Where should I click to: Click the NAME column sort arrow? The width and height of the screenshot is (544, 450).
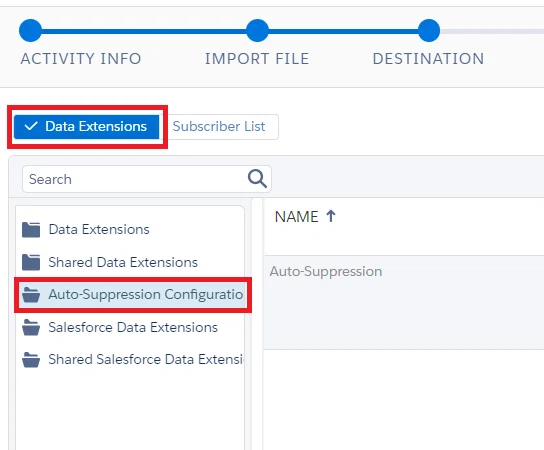point(331,216)
